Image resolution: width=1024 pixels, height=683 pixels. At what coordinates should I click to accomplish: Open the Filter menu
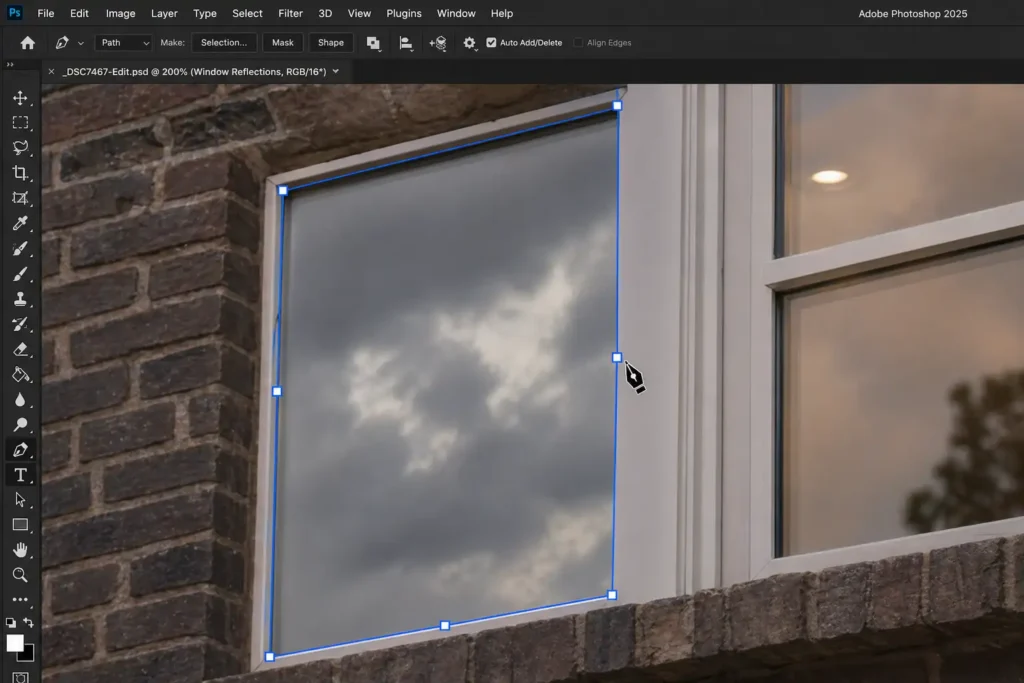[x=290, y=13]
